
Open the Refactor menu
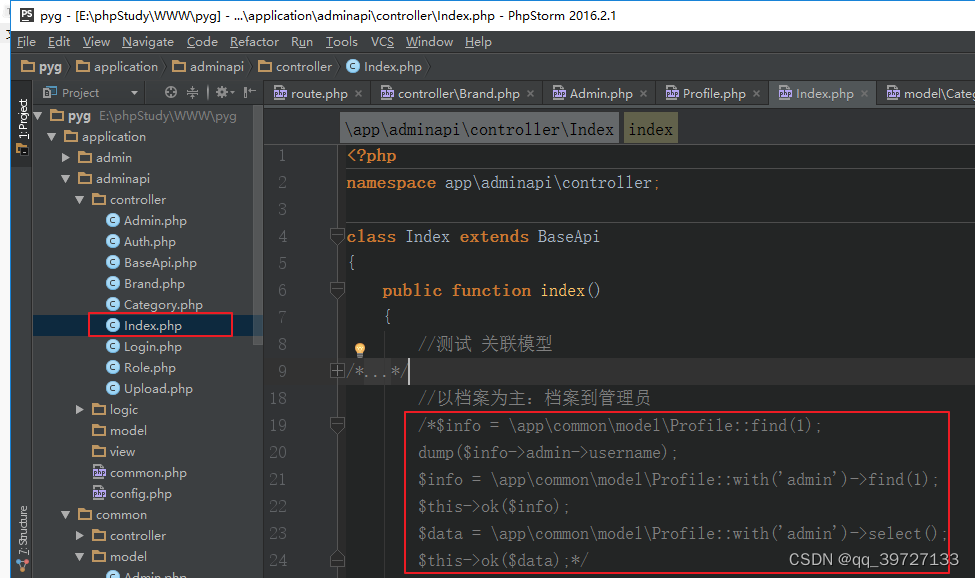point(254,42)
